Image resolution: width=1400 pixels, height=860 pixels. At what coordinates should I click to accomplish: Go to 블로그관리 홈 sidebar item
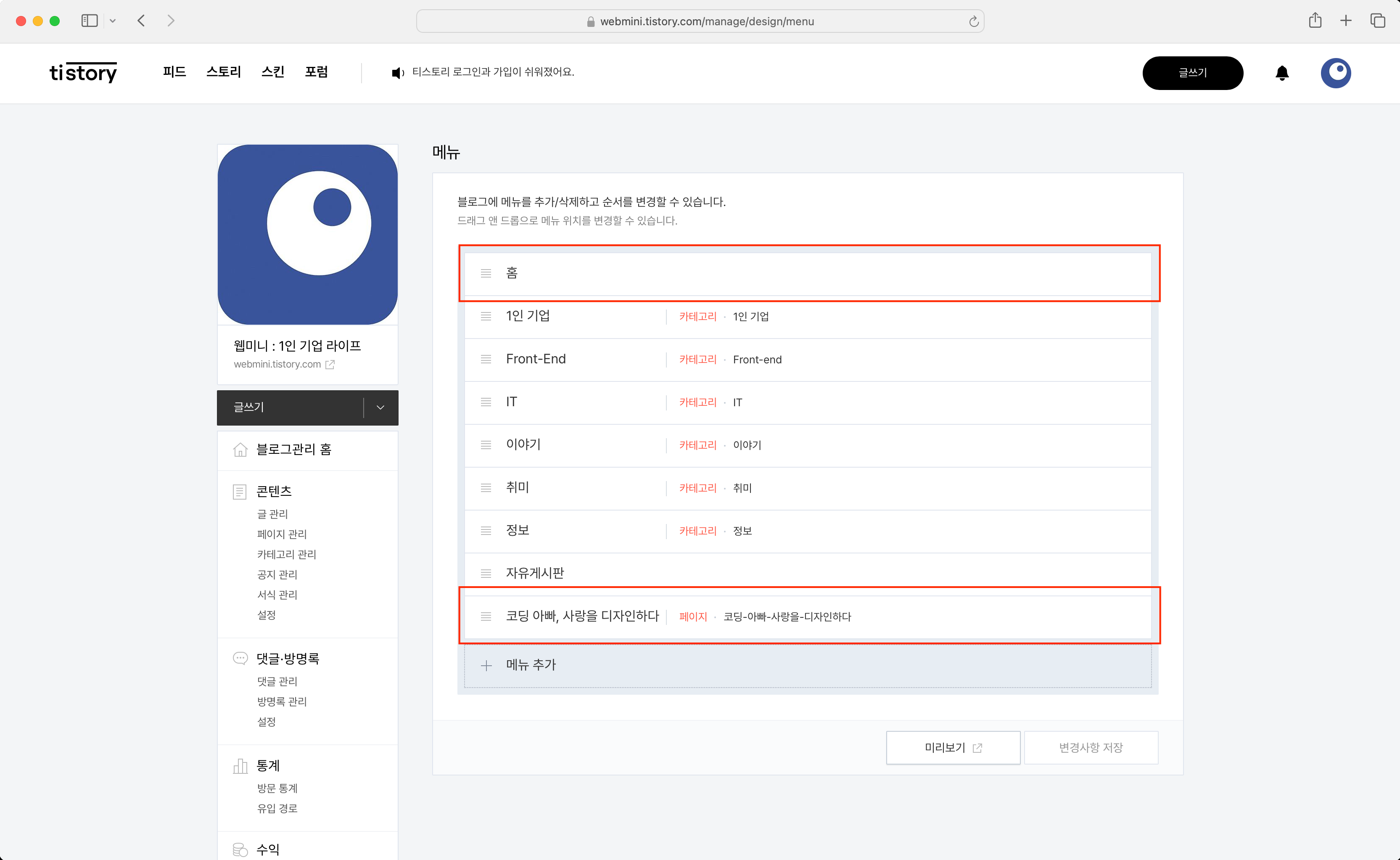tap(293, 449)
